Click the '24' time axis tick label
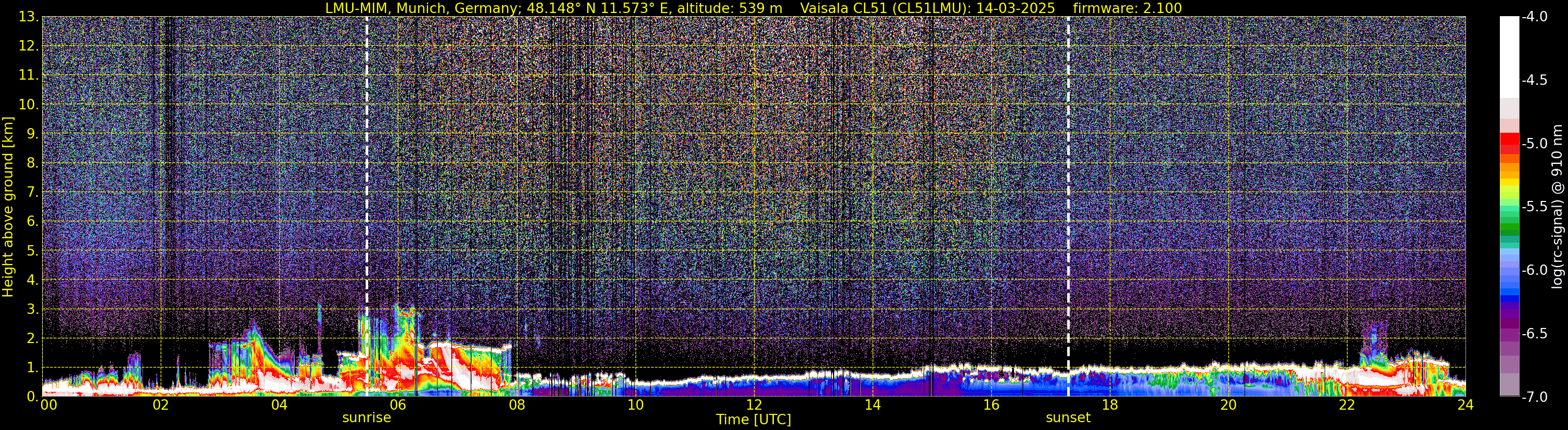The image size is (1568, 430). click(x=1466, y=405)
